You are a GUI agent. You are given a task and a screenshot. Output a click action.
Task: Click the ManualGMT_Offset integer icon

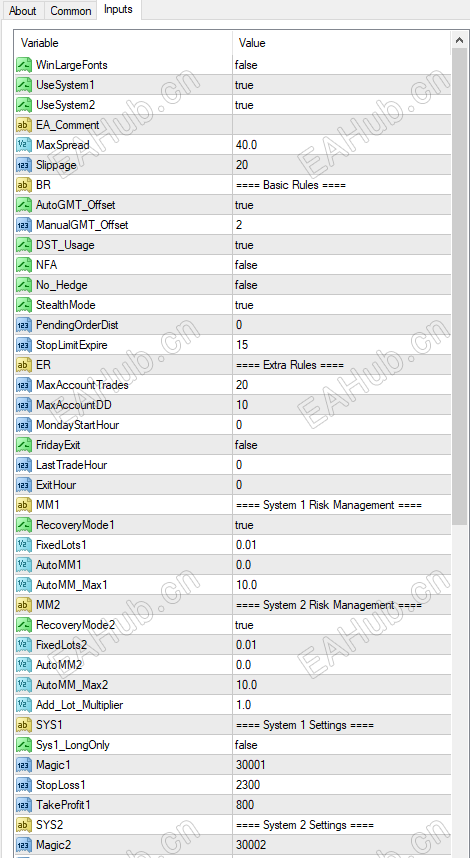click(x=24, y=225)
